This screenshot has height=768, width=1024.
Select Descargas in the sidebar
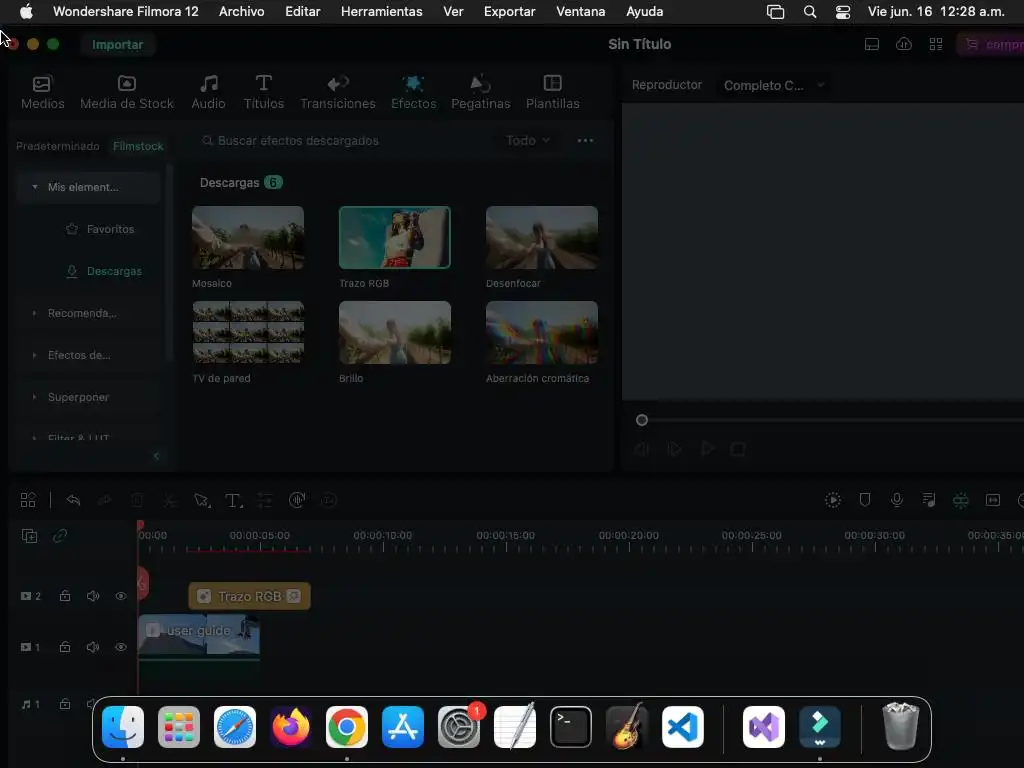click(104, 271)
